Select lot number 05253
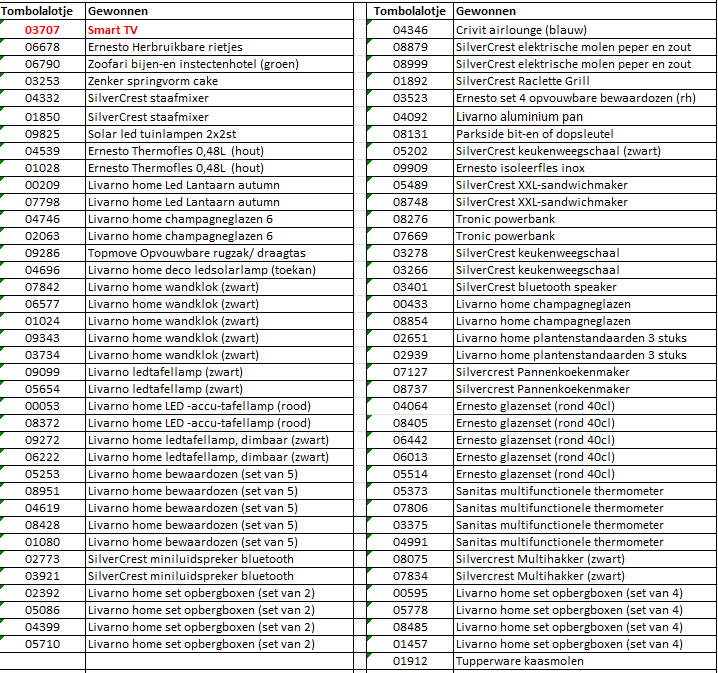Image resolution: width=718 pixels, height=673 pixels. (42, 474)
